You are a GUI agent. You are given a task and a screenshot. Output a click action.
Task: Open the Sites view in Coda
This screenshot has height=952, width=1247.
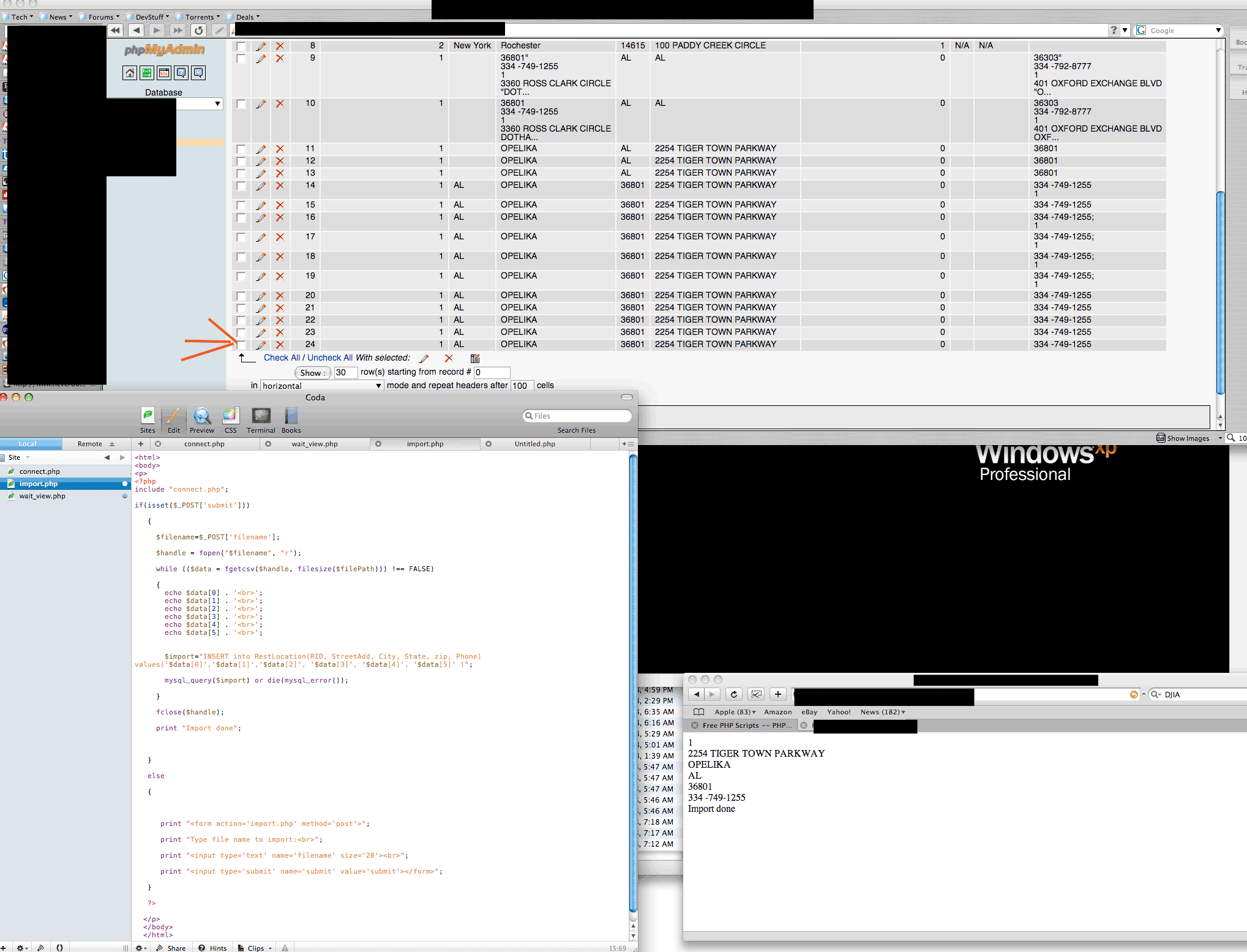148,421
